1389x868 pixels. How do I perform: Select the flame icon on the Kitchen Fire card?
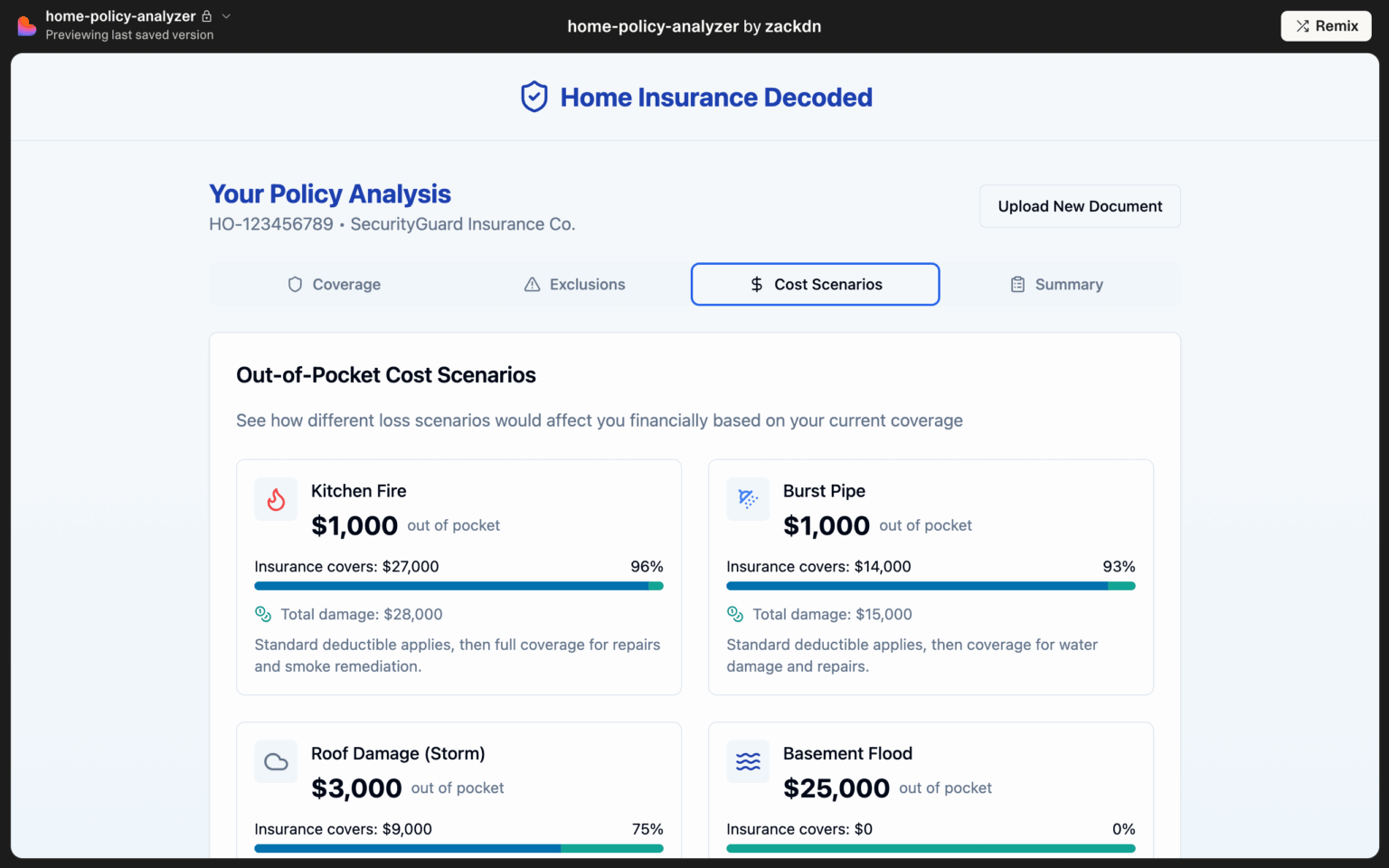coord(276,499)
